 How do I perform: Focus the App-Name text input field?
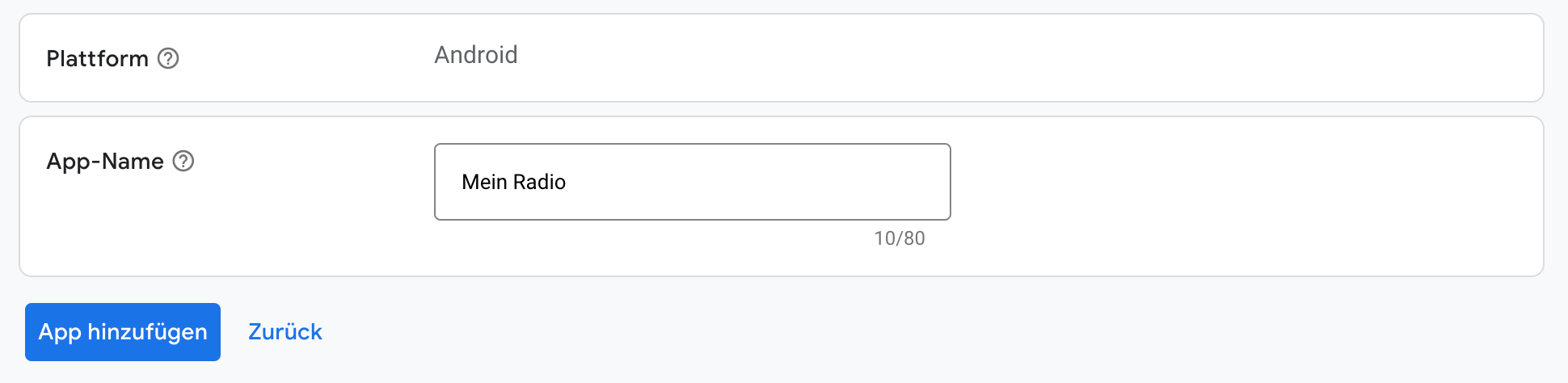(693, 182)
